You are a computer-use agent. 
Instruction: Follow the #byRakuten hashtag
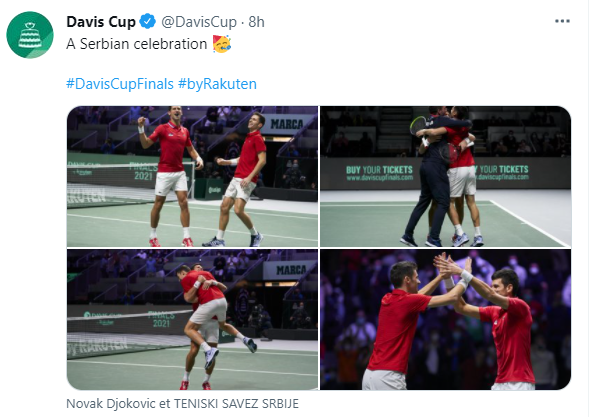point(217,84)
